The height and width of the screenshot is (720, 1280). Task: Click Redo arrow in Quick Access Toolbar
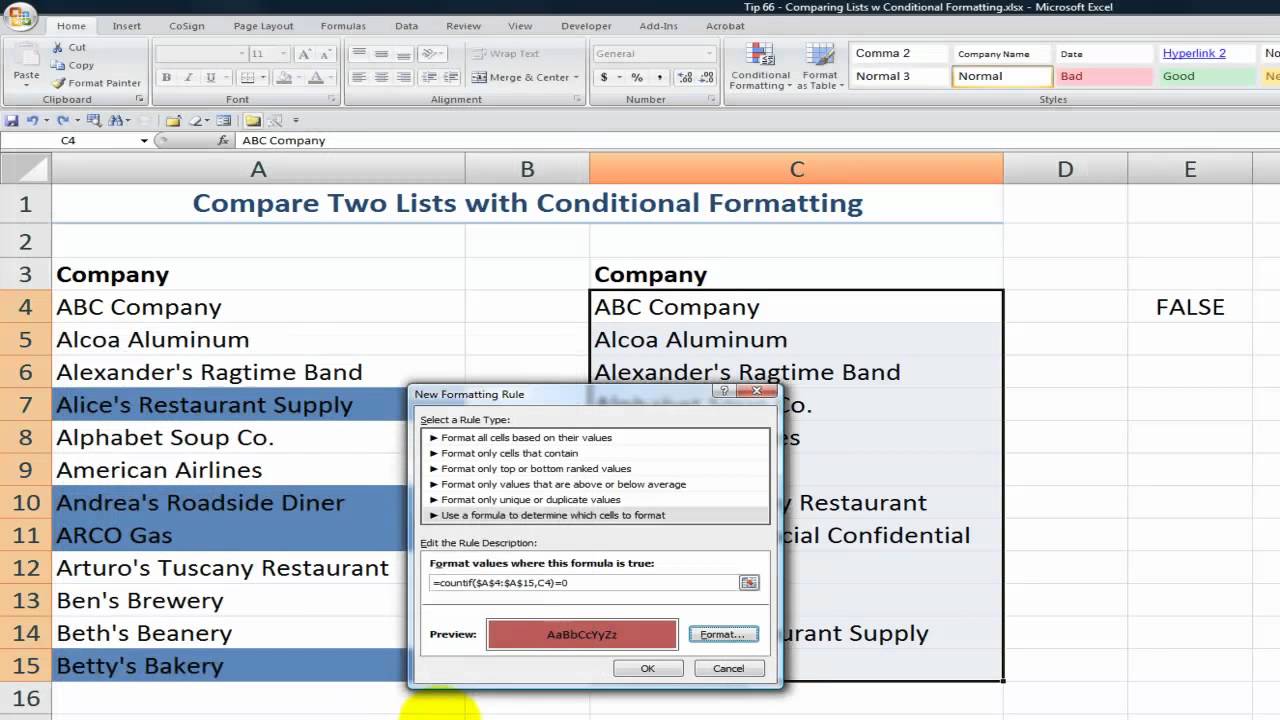[x=63, y=120]
